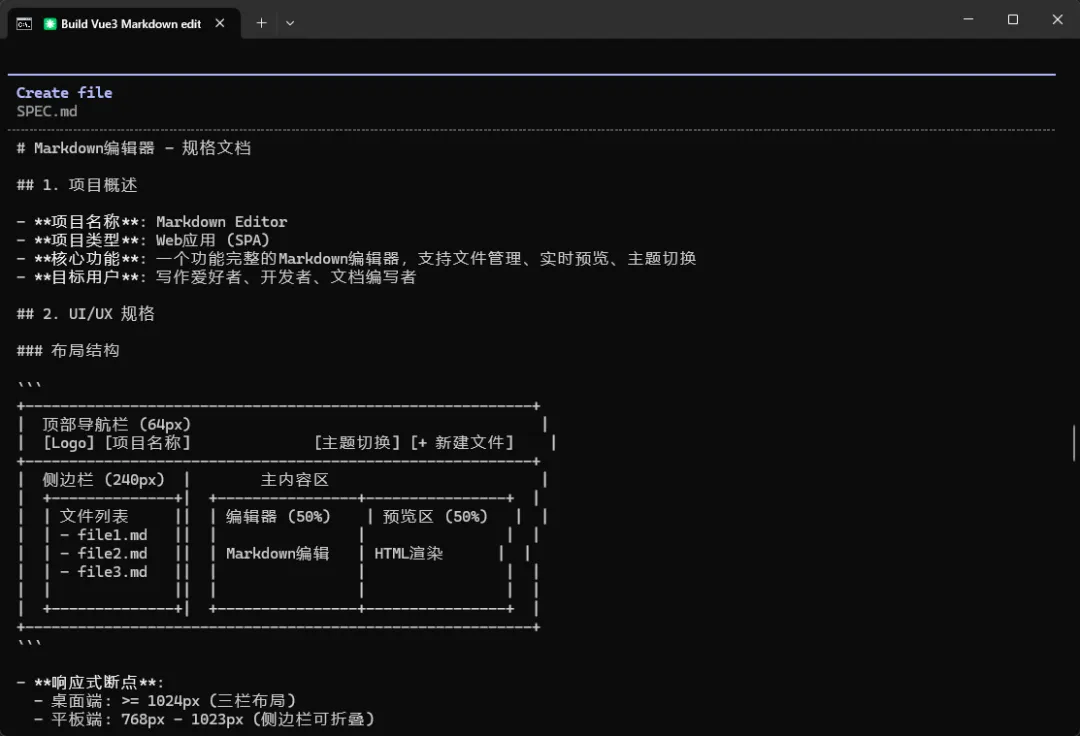The image size is (1080, 736).
Task: Click the vertical scrollbar thumb
Action: pos(1074,443)
